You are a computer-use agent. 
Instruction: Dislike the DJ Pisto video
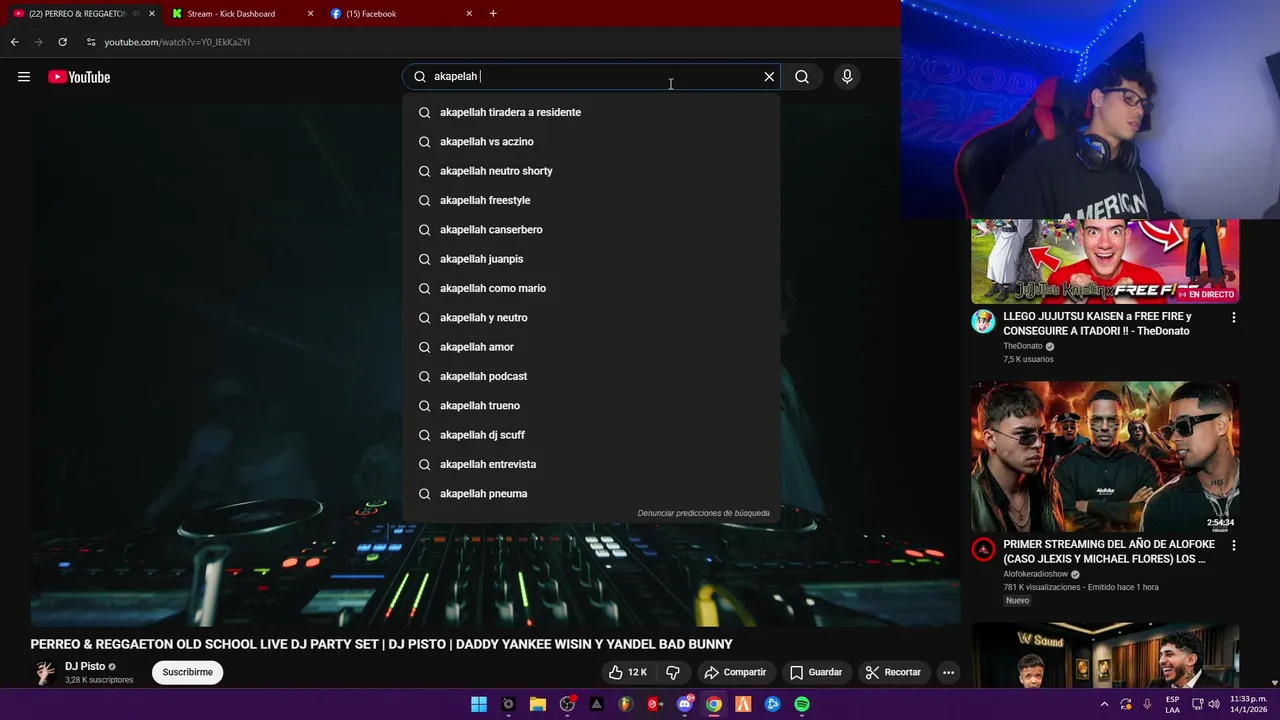673,672
